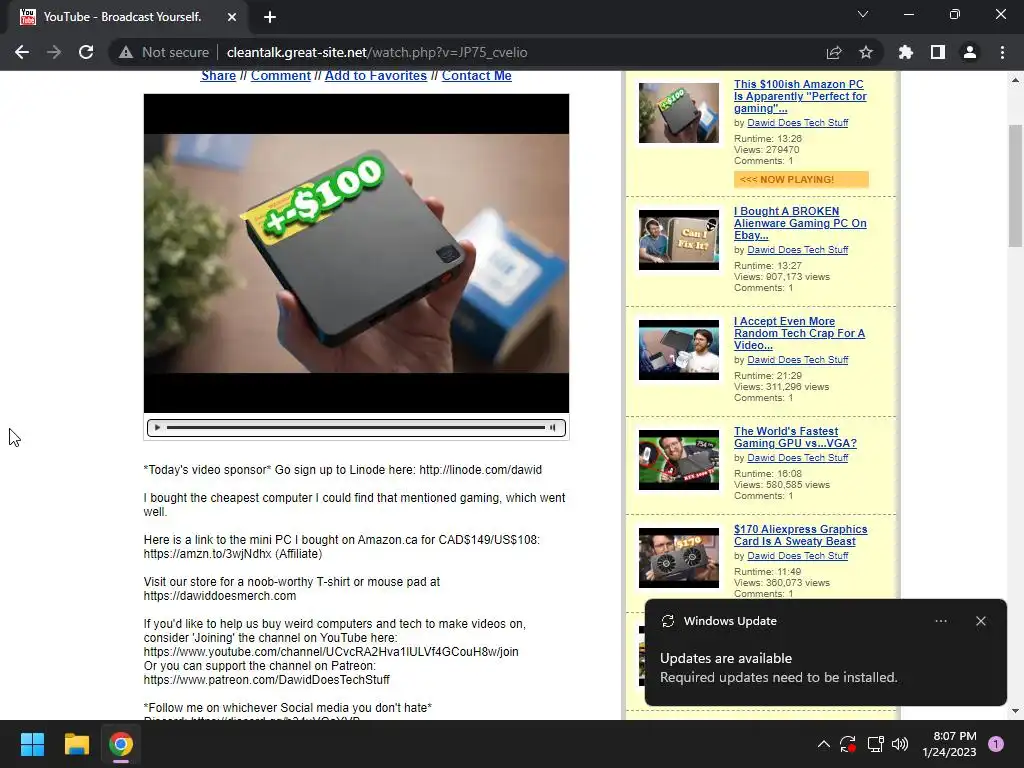
Task: Open I Bought A BROKEN Alienware video link
Action: tap(800, 223)
